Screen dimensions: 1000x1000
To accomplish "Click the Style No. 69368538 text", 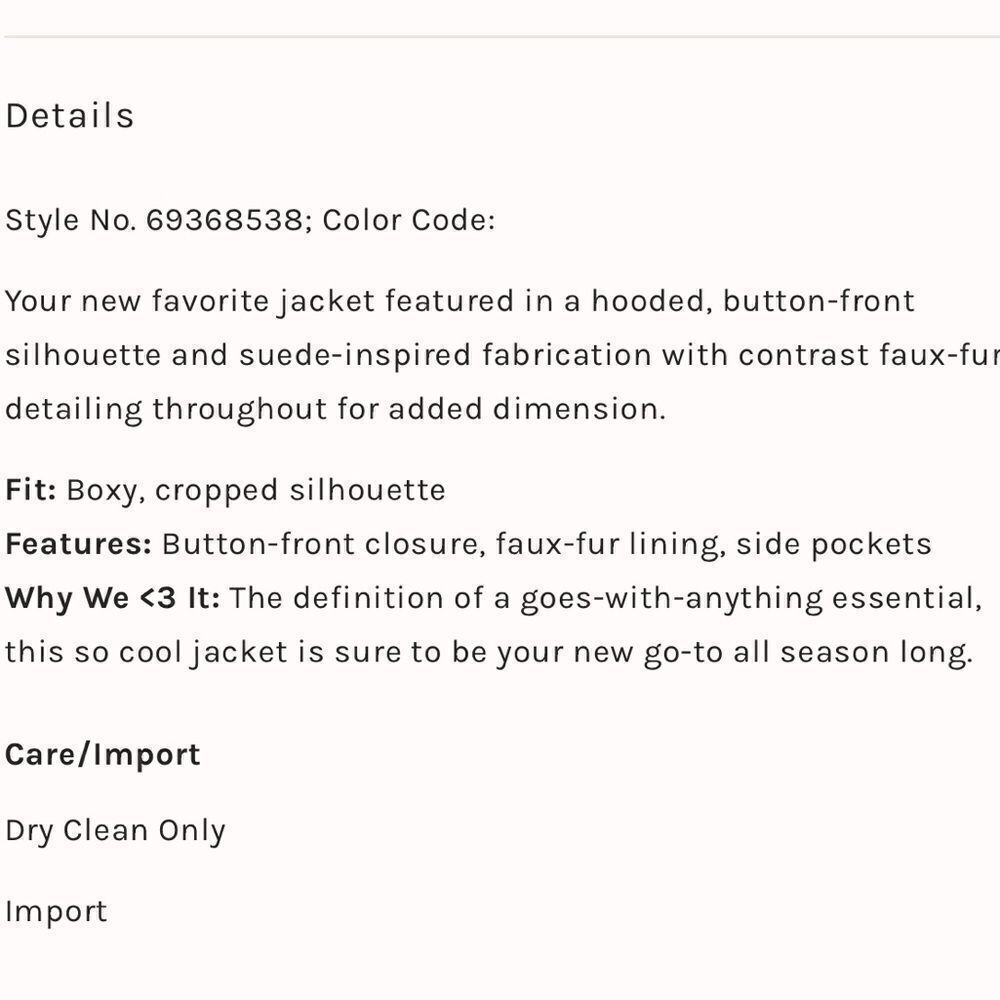I will tap(158, 221).
